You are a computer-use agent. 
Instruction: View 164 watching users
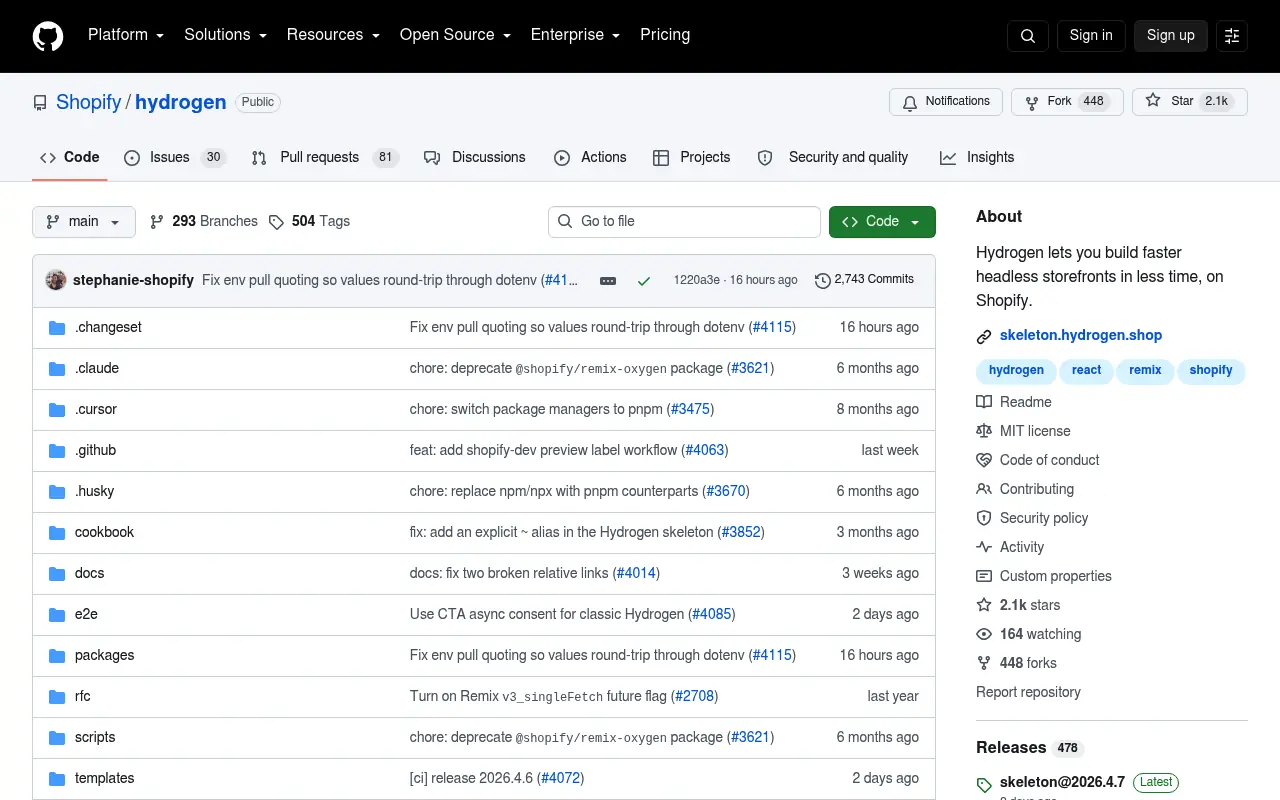1029,634
